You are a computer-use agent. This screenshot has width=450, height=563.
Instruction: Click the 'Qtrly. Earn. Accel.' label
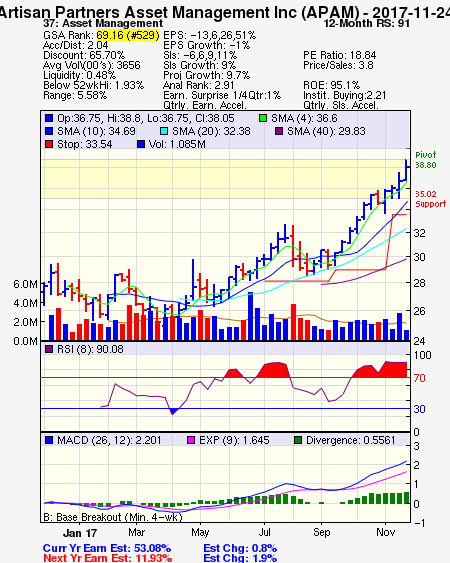click(205, 105)
